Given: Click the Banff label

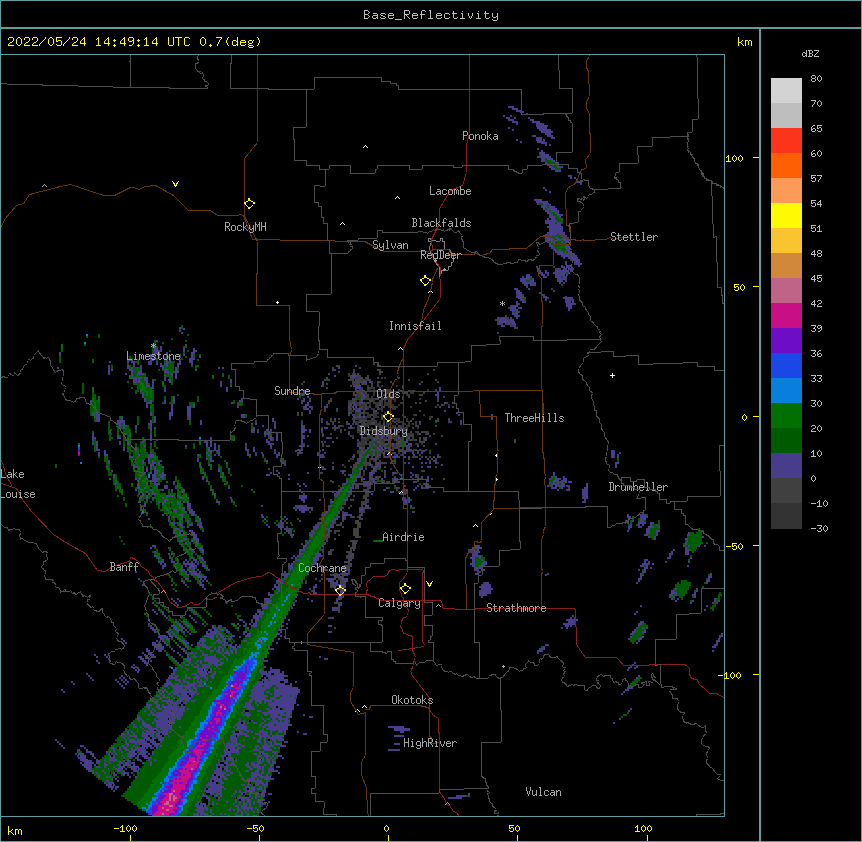Looking at the screenshot, I should (x=124, y=567).
